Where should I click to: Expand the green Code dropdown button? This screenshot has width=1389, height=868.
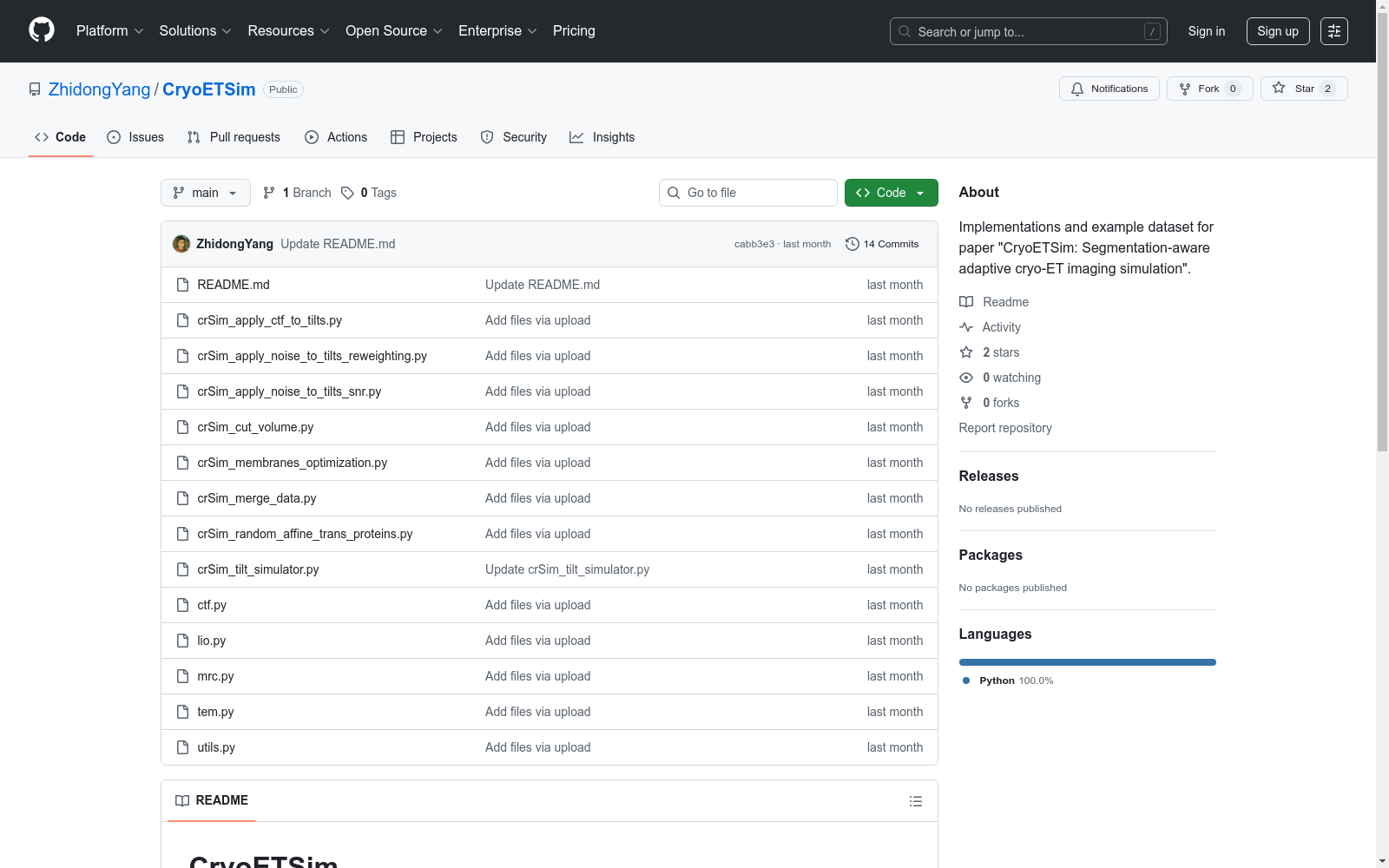(x=892, y=193)
